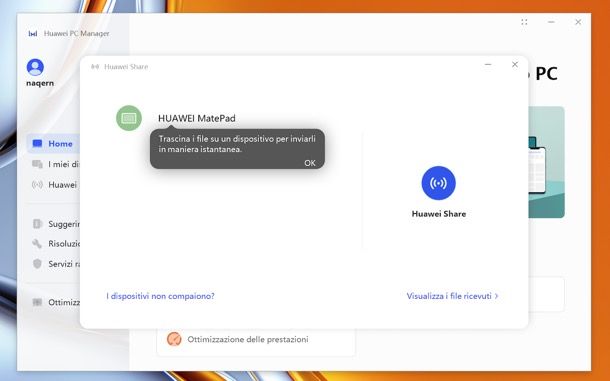
Task: Minimize the Huawei Share dialog
Action: 488,64
